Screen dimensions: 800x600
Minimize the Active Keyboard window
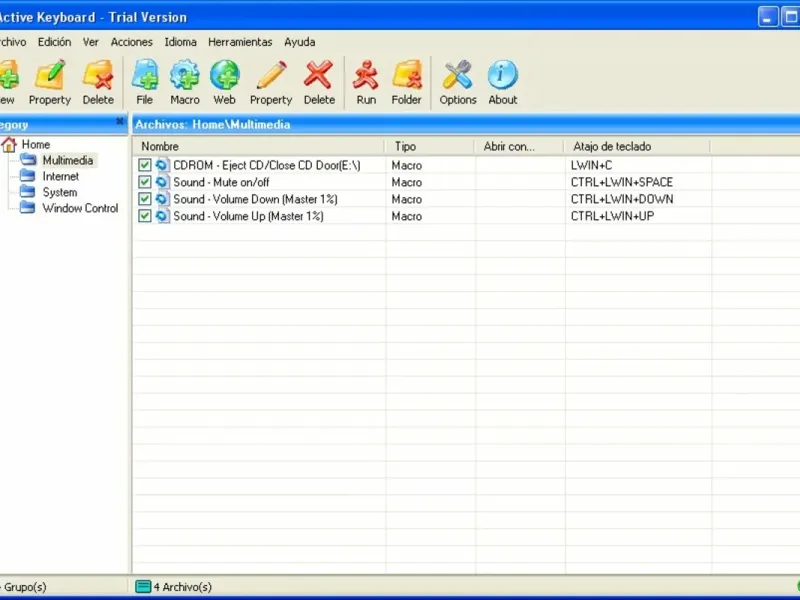(x=768, y=17)
